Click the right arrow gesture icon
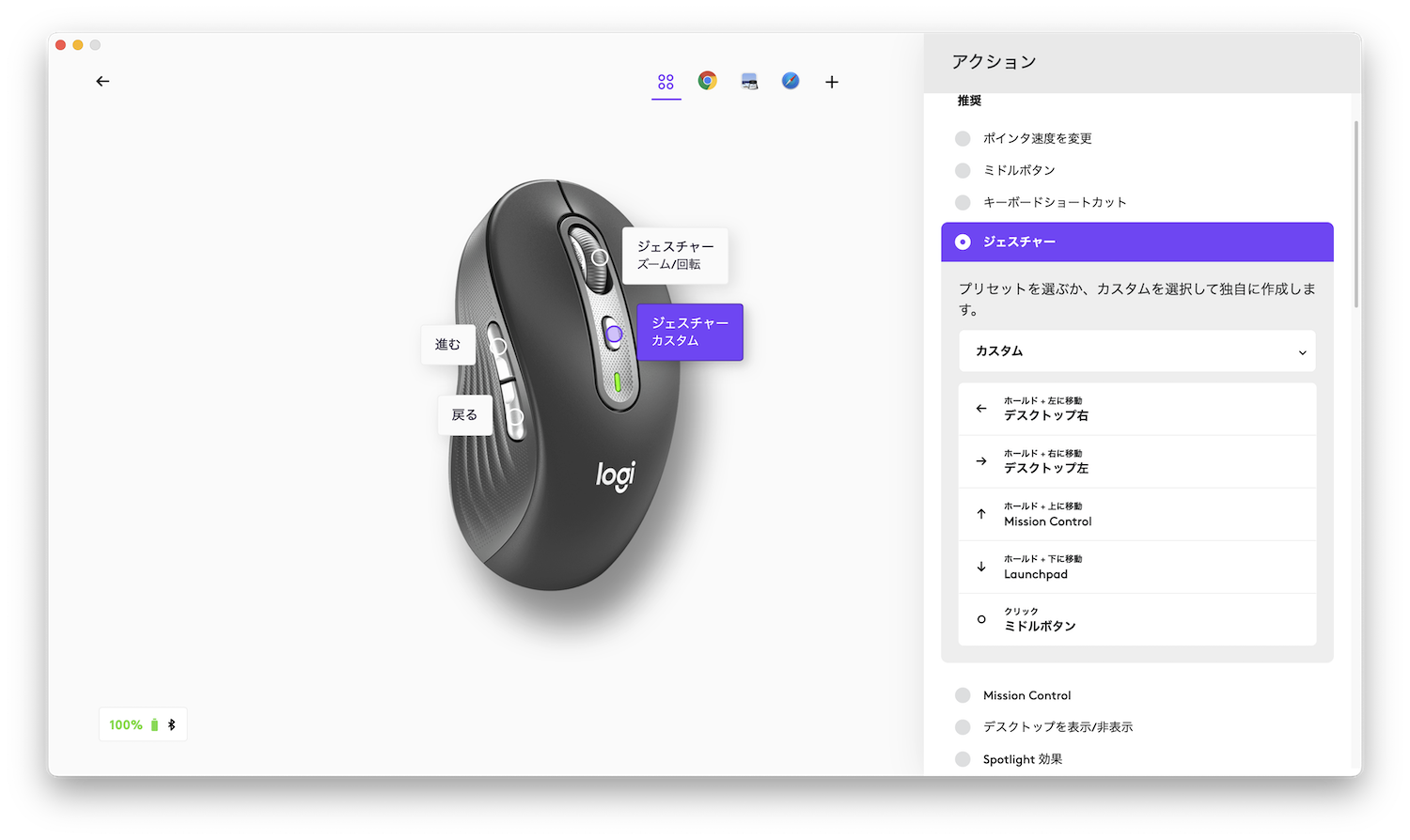 [981, 461]
